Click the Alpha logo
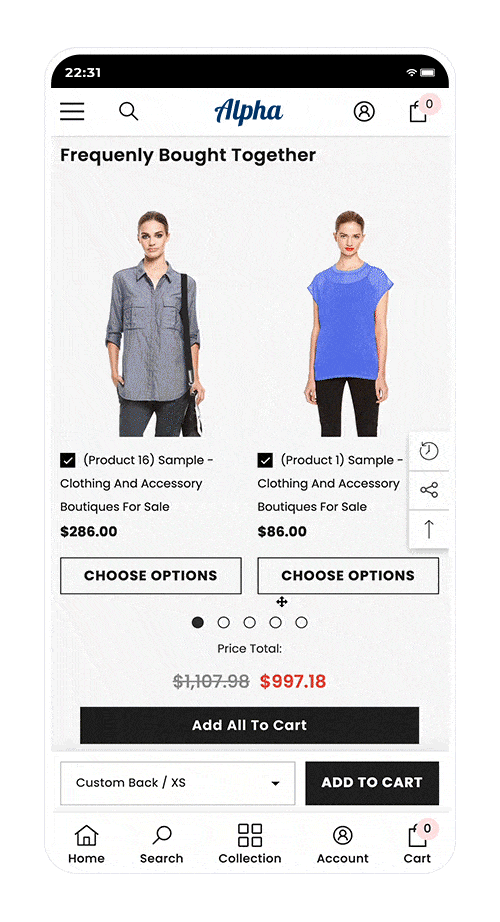Image resolution: width=500 pixels, height=922 pixels. coord(248,111)
